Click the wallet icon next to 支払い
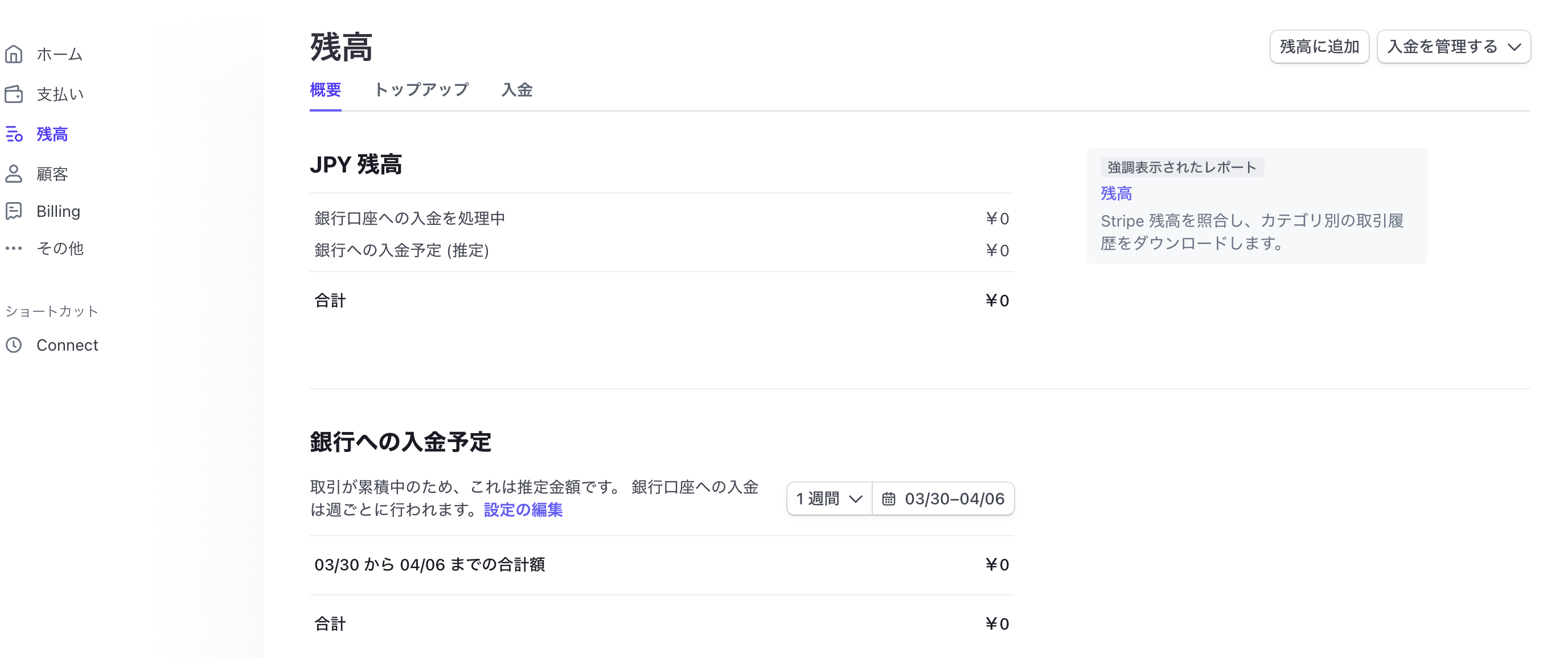1568x658 pixels. pos(14,94)
